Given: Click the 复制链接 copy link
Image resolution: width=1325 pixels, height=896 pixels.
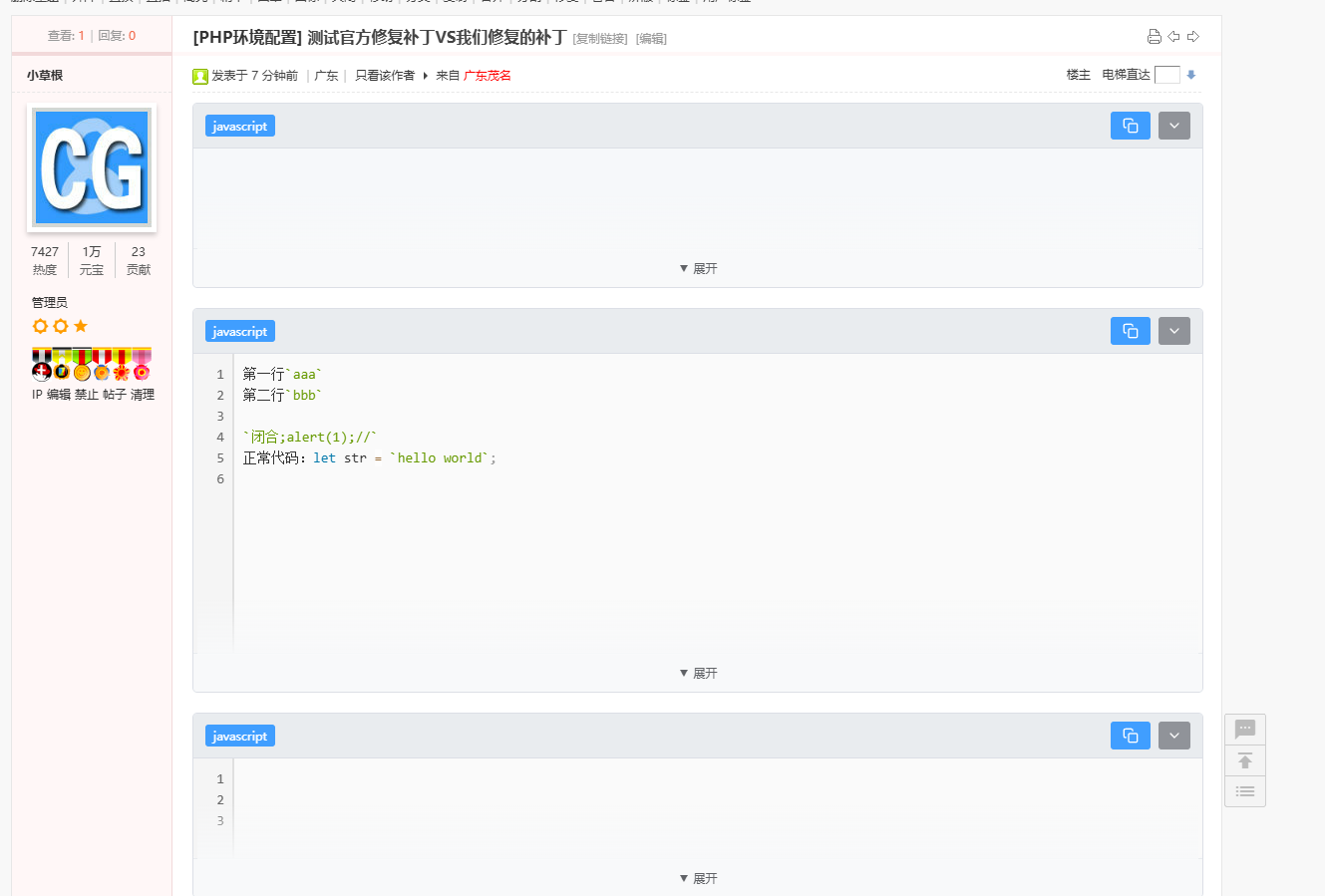Looking at the screenshot, I should pos(600,39).
